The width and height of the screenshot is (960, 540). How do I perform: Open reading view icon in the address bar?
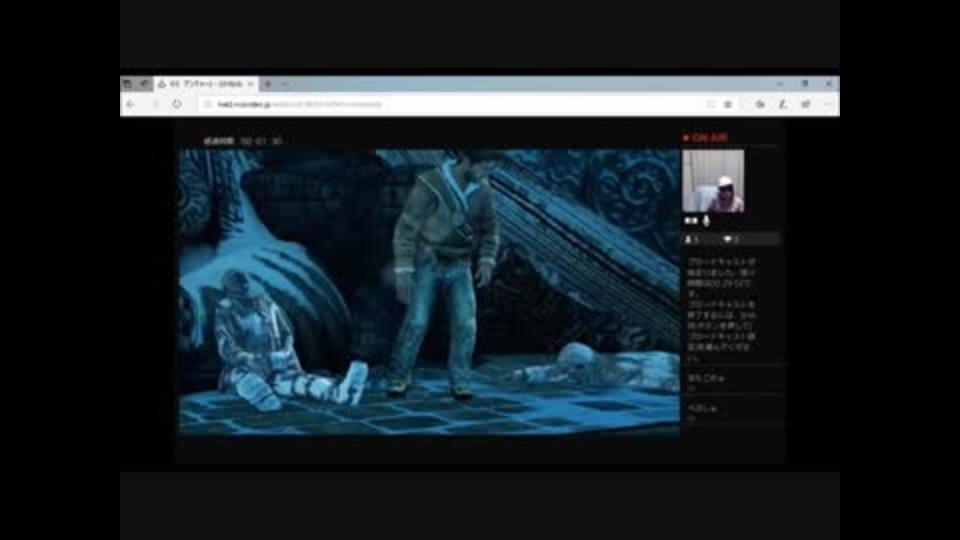[x=711, y=105]
